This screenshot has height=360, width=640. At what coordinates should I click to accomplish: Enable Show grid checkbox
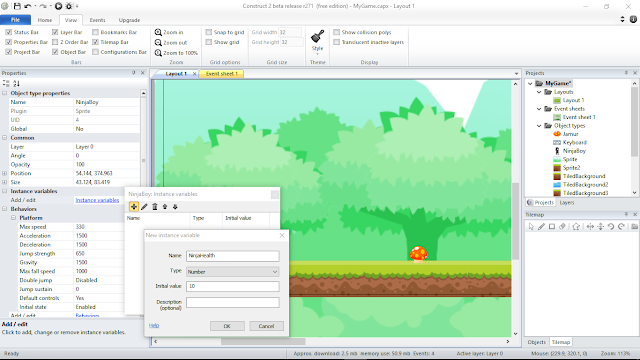tap(209, 42)
